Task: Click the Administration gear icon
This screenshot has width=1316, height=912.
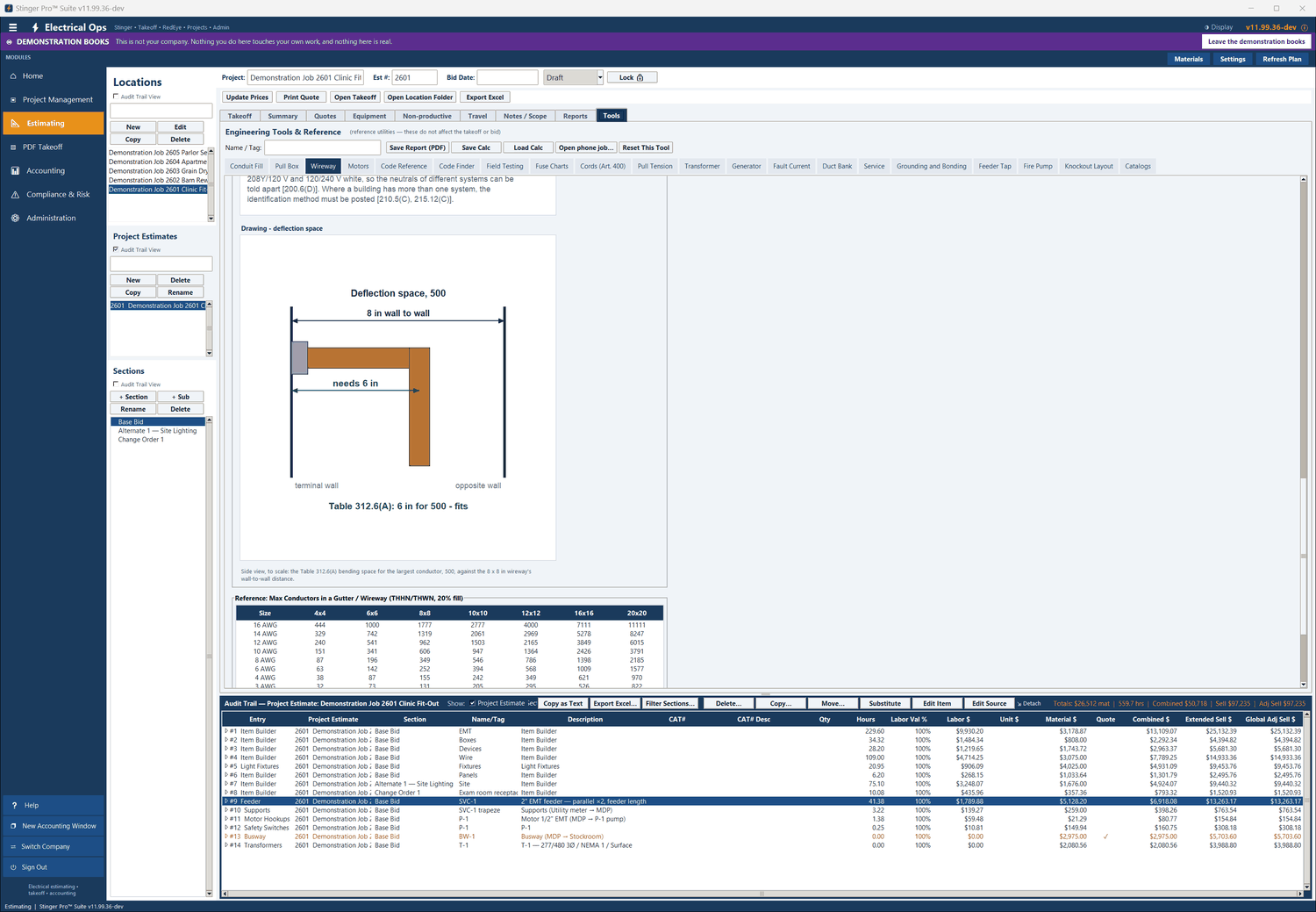Action: coord(14,219)
